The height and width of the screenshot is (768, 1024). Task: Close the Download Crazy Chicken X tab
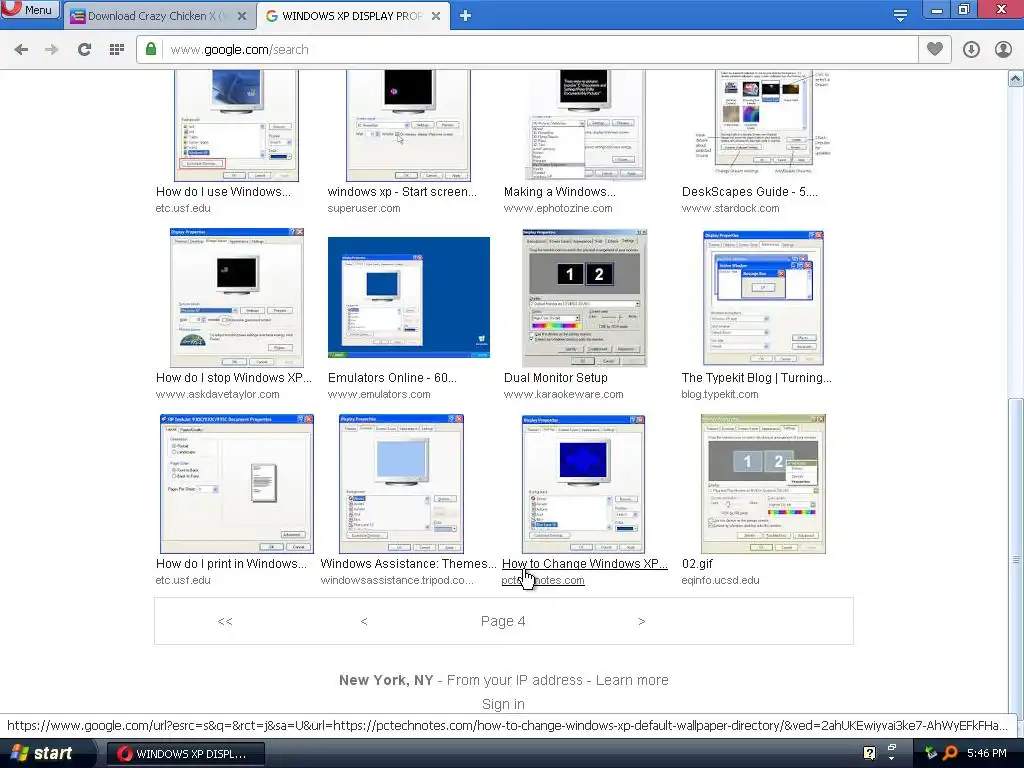[242, 16]
